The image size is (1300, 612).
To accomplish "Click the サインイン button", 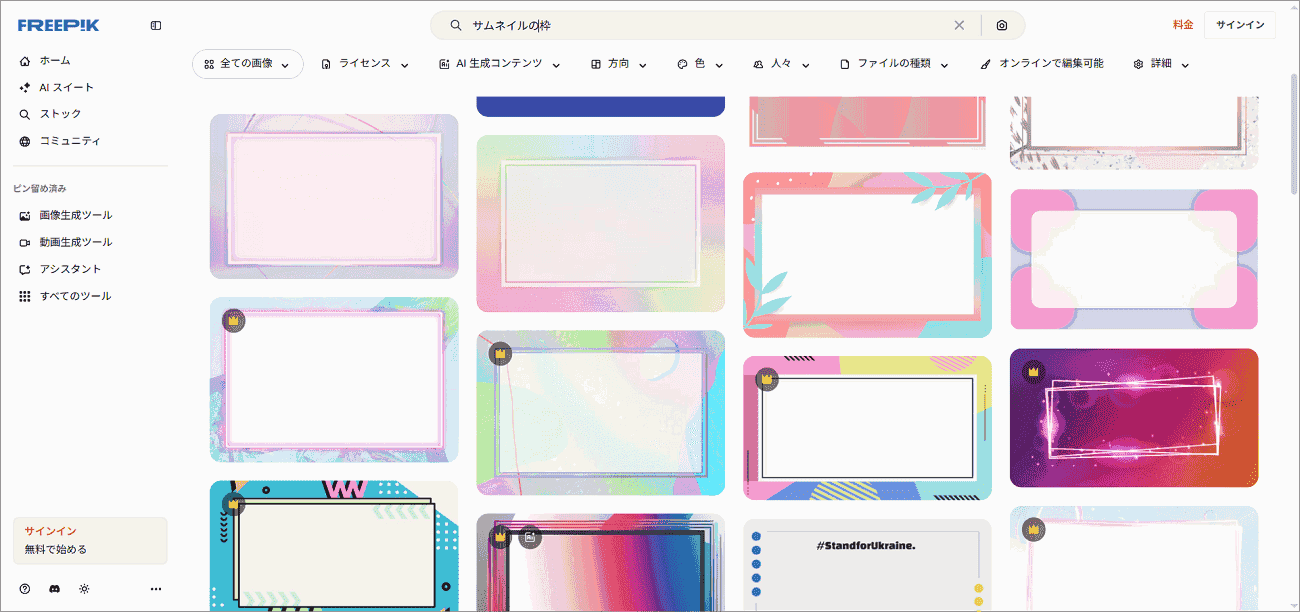I will (x=1239, y=24).
